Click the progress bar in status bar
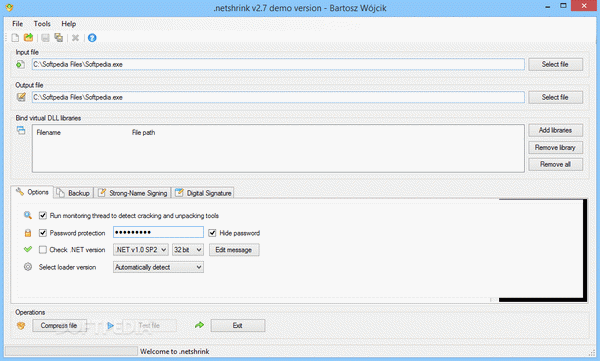 [71, 351]
